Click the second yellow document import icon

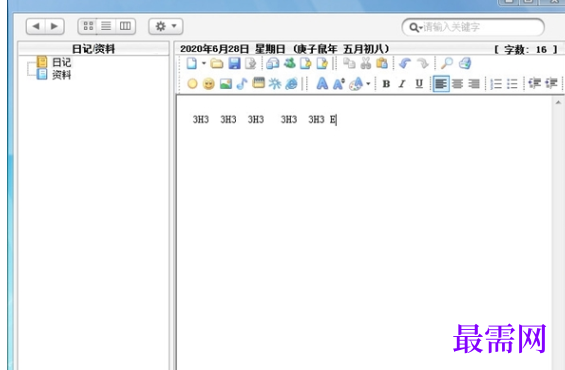pos(322,63)
